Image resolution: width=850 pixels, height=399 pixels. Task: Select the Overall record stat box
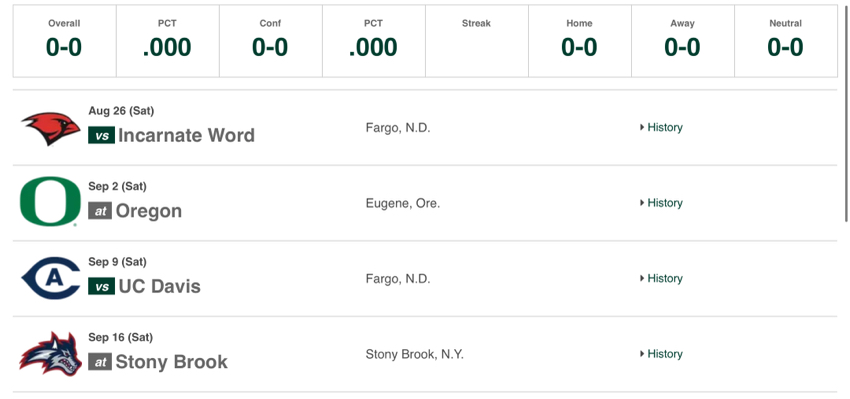coord(65,41)
